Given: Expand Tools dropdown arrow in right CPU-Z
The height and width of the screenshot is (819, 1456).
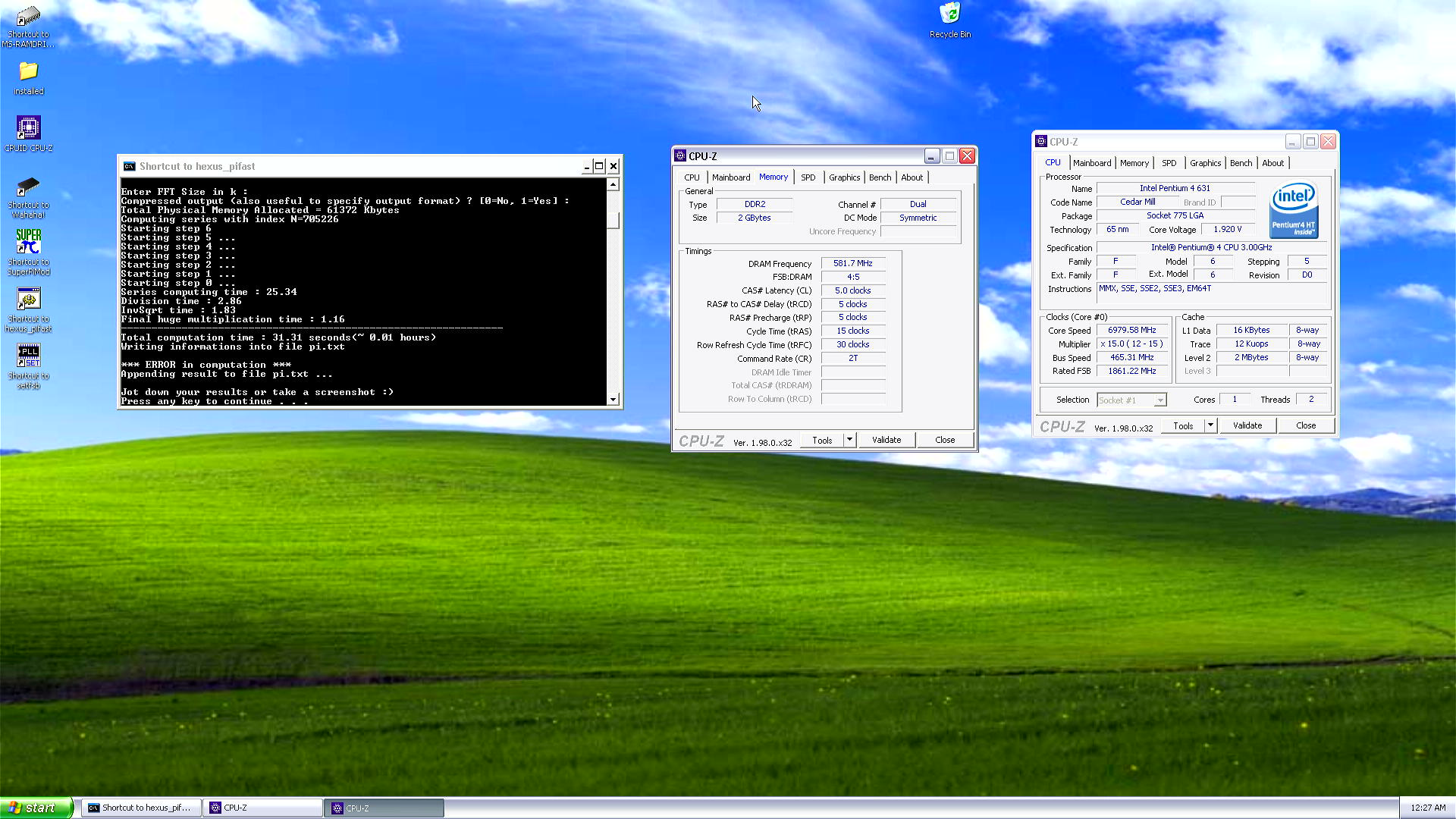Looking at the screenshot, I should click(x=1210, y=425).
